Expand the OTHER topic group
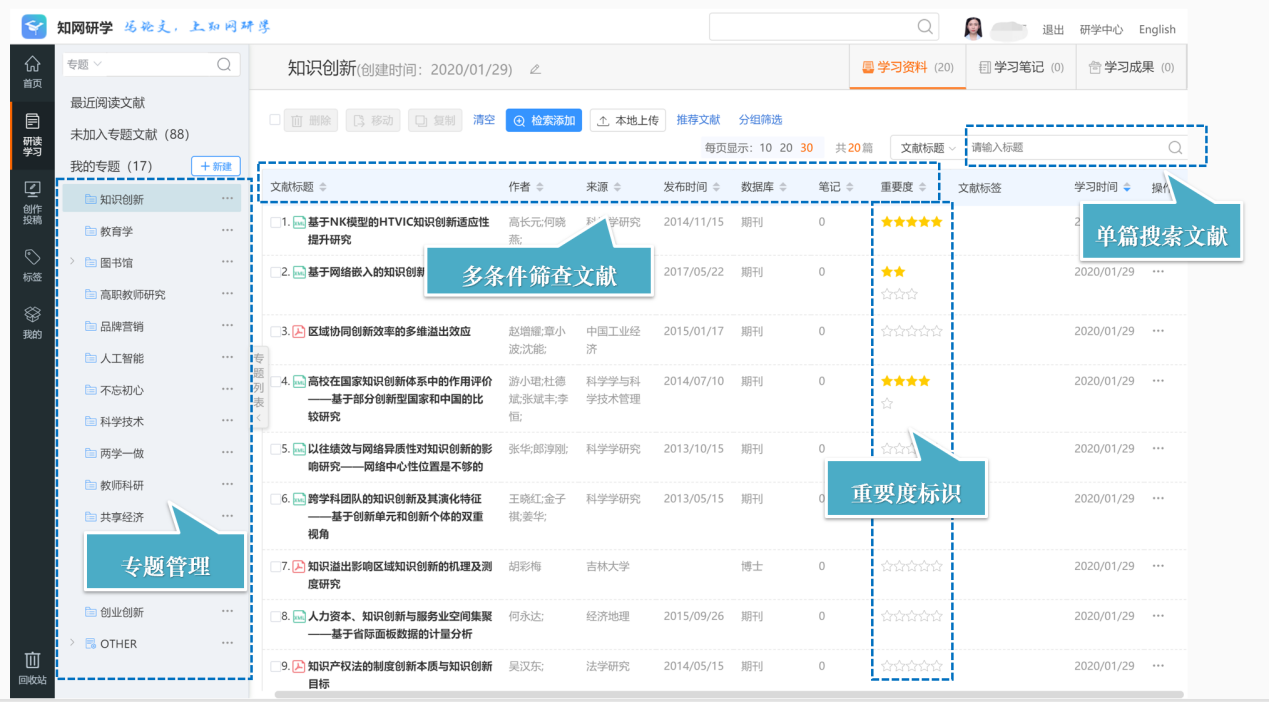 (72, 643)
